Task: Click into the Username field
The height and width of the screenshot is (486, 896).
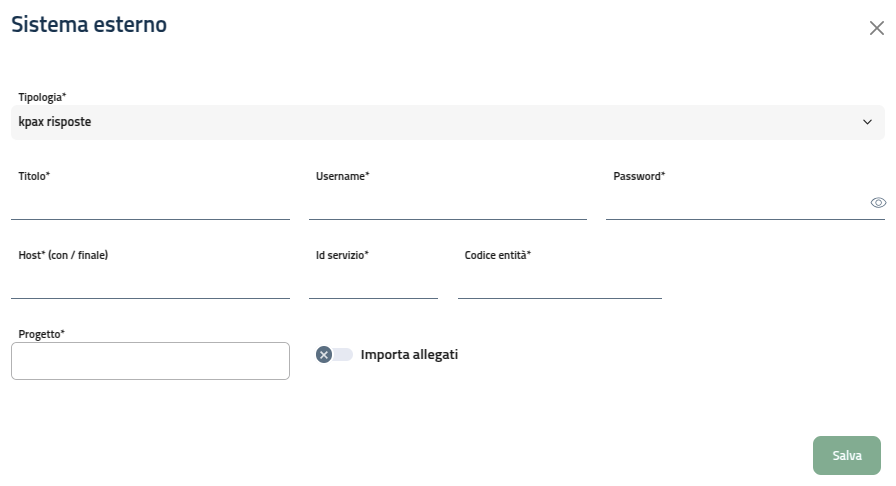Action: (x=447, y=204)
